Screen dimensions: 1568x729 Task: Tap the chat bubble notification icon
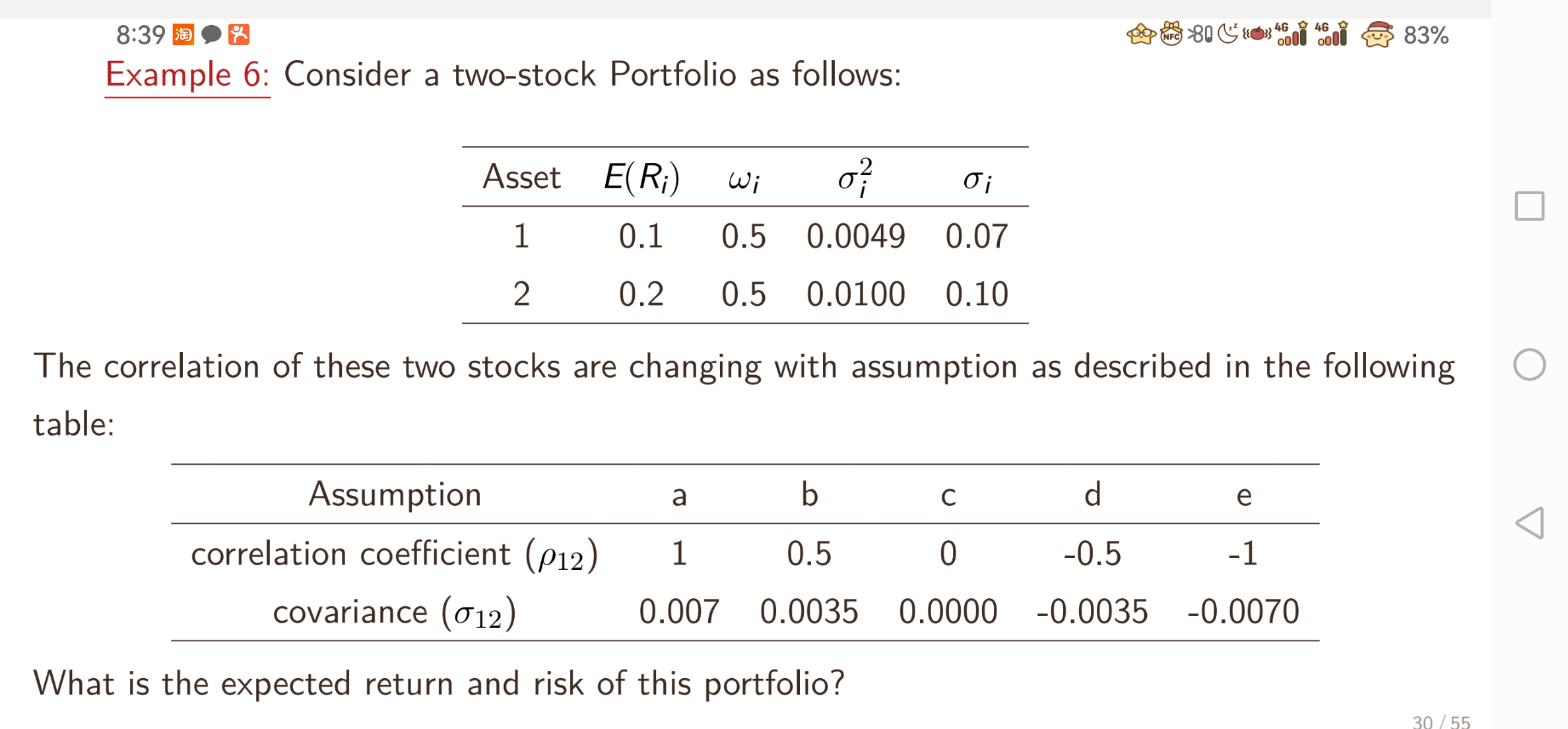pyautogui.click(x=211, y=34)
